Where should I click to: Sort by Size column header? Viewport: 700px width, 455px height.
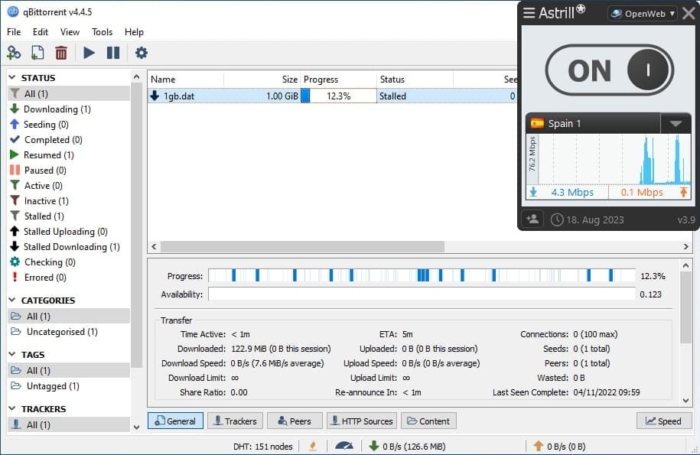[x=262, y=79]
